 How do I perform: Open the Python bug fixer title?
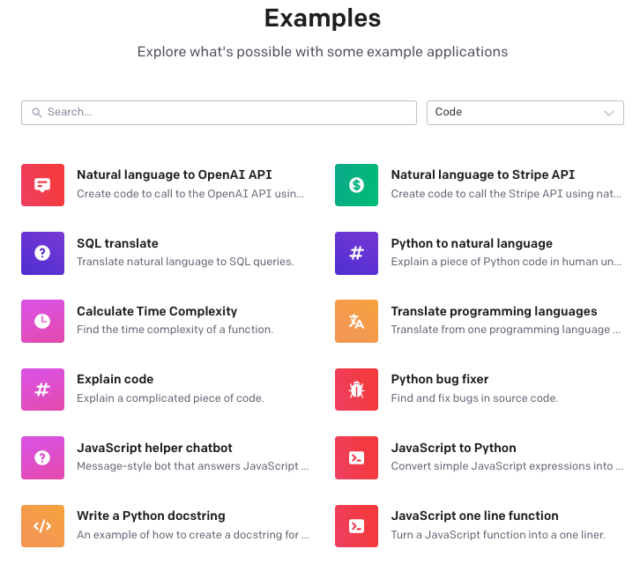click(x=440, y=380)
